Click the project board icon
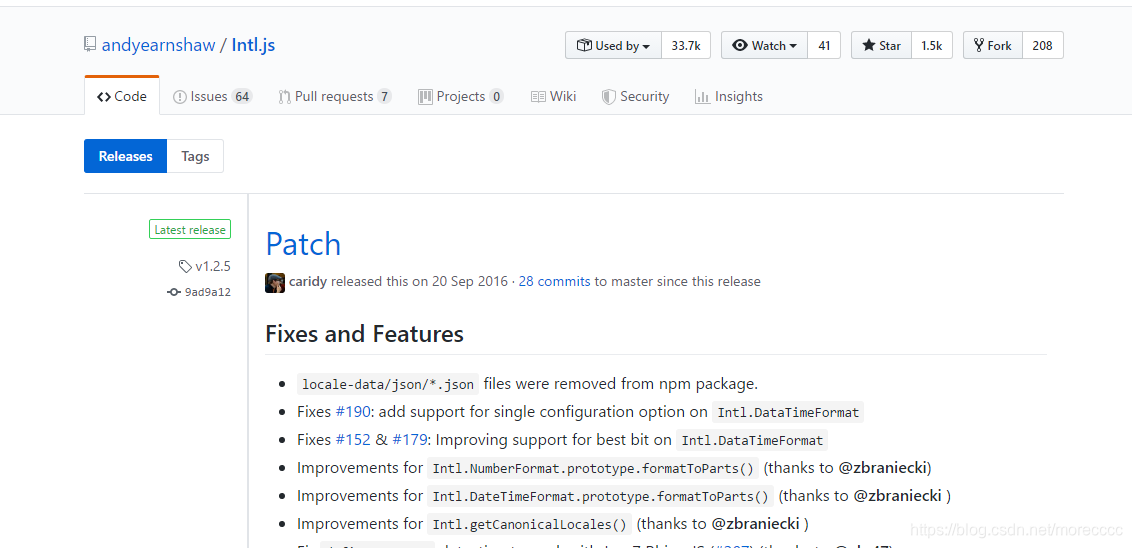 (425, 97)
